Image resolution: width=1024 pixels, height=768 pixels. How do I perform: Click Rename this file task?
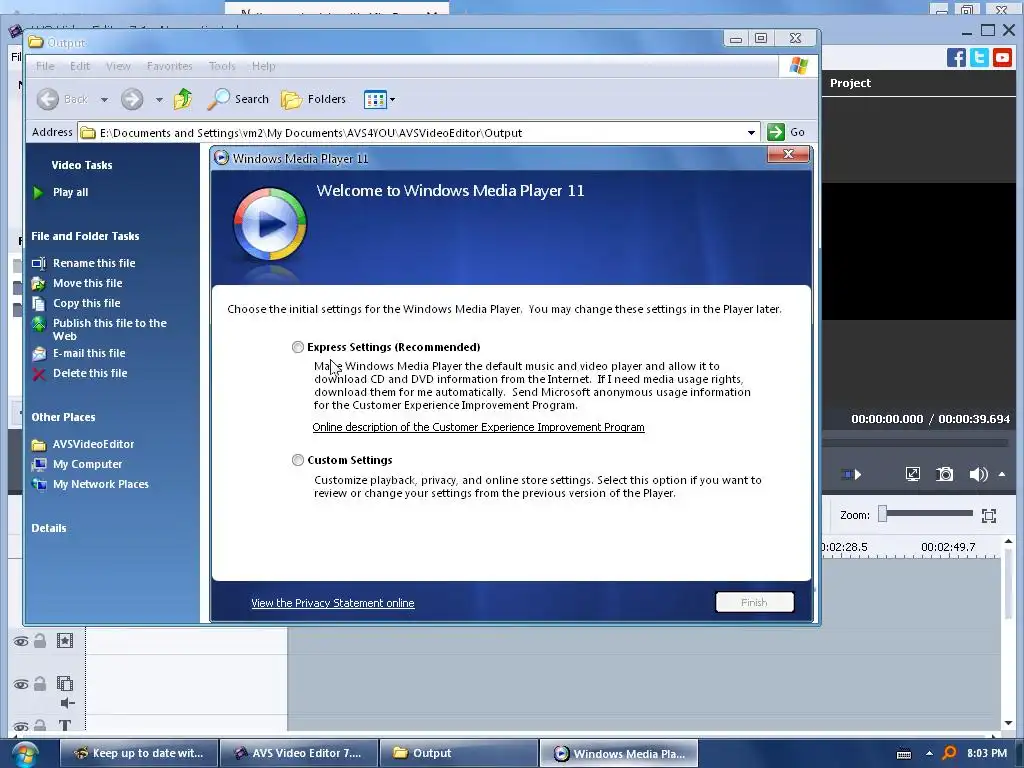(94, 263)
